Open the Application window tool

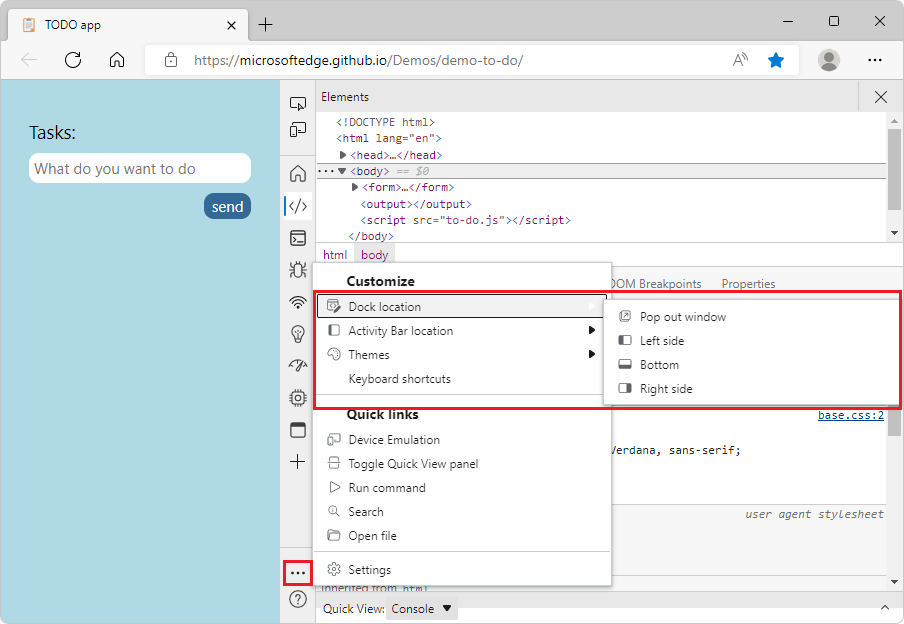pyautogui.click(x=297, y=430)
